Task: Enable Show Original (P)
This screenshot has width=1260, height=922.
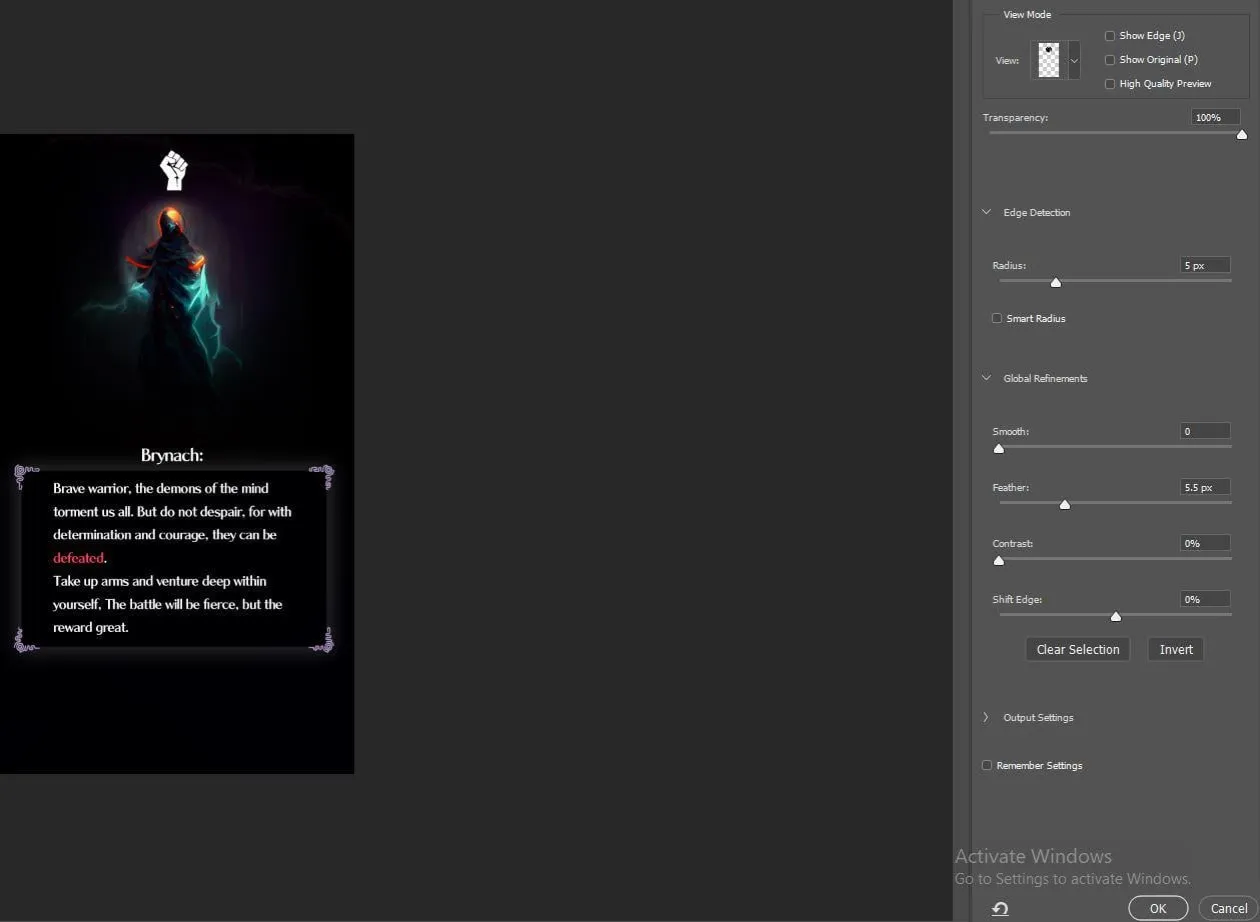Action: click(1109, 59)
